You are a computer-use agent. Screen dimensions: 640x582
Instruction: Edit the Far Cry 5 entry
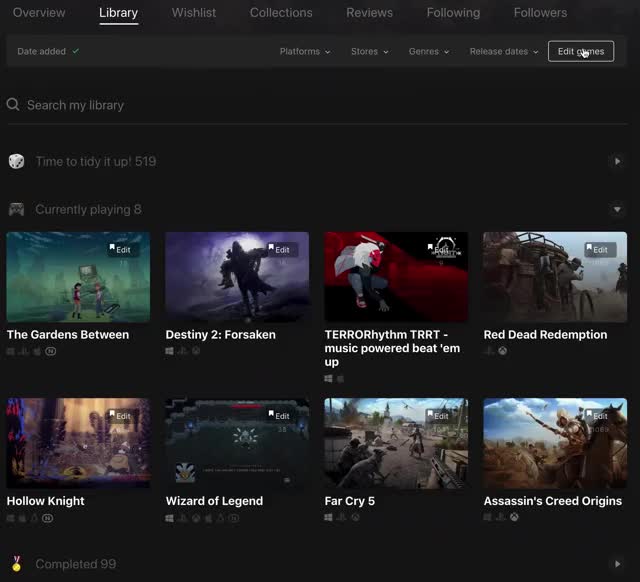click(x=441, y=416)
